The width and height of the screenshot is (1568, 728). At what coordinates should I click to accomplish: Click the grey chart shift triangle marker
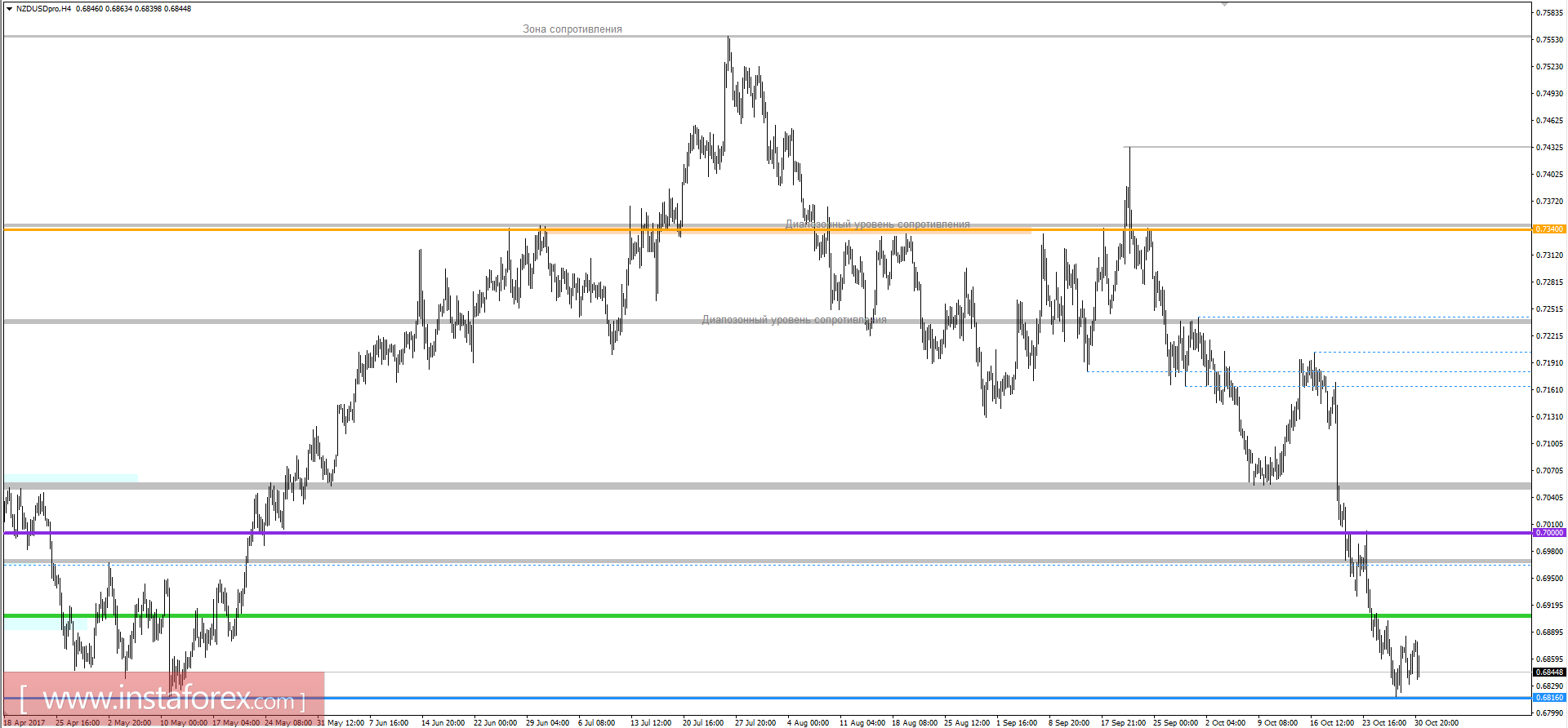pos(1224,5)
